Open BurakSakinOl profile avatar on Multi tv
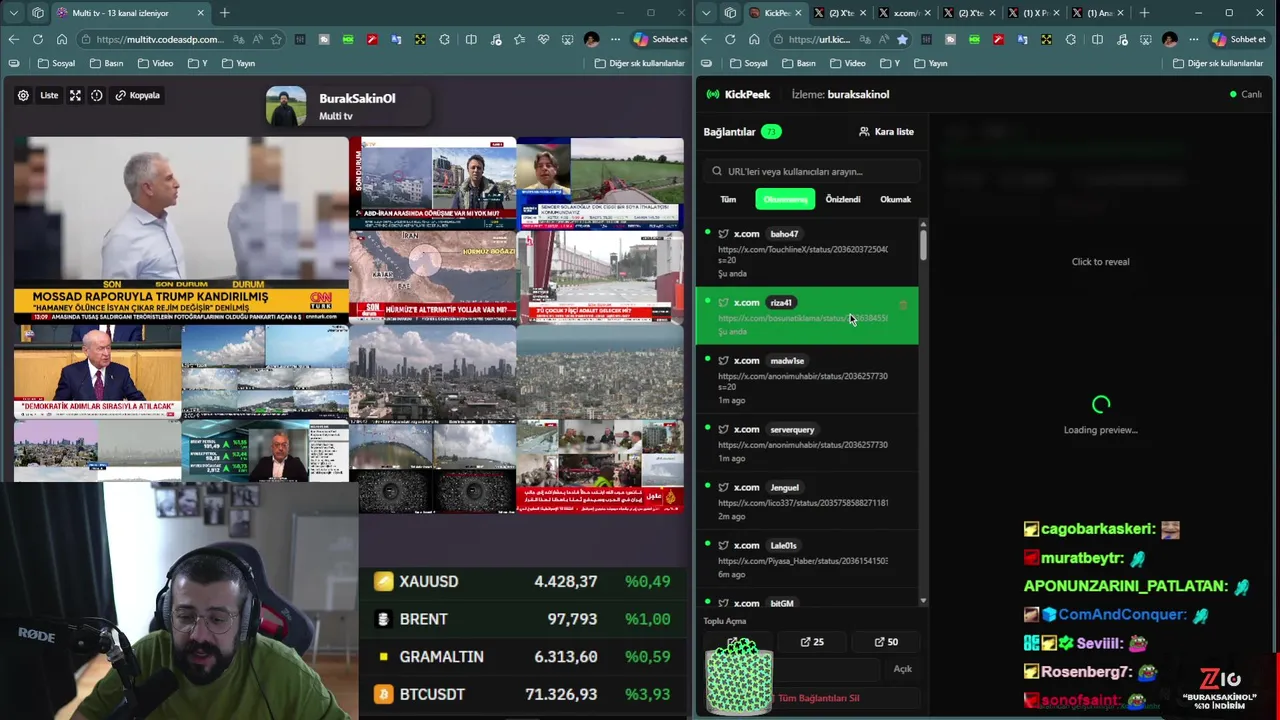1280x720 pixels. [286, 107]
